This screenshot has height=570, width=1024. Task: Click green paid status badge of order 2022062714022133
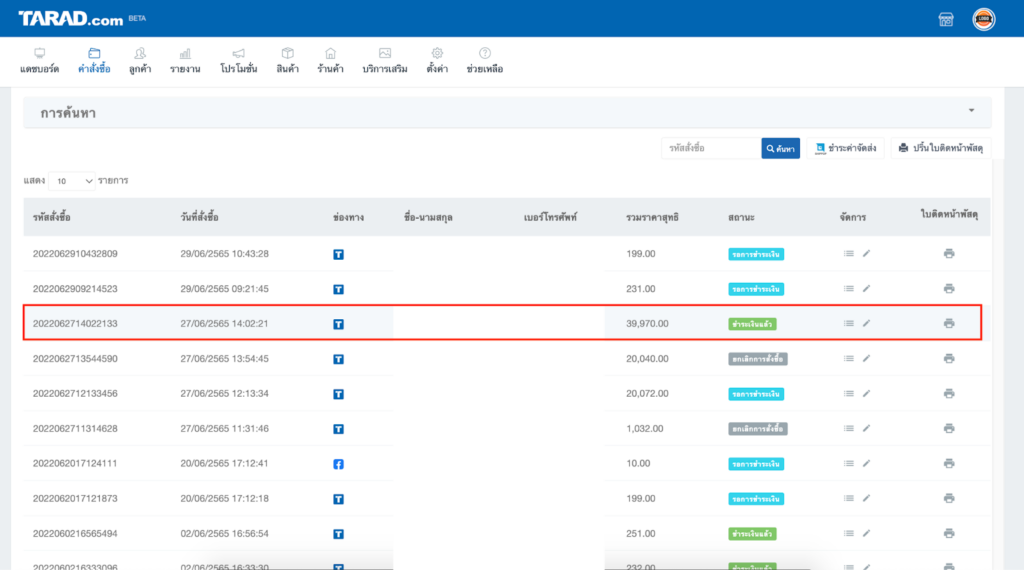tap(752, 324)
